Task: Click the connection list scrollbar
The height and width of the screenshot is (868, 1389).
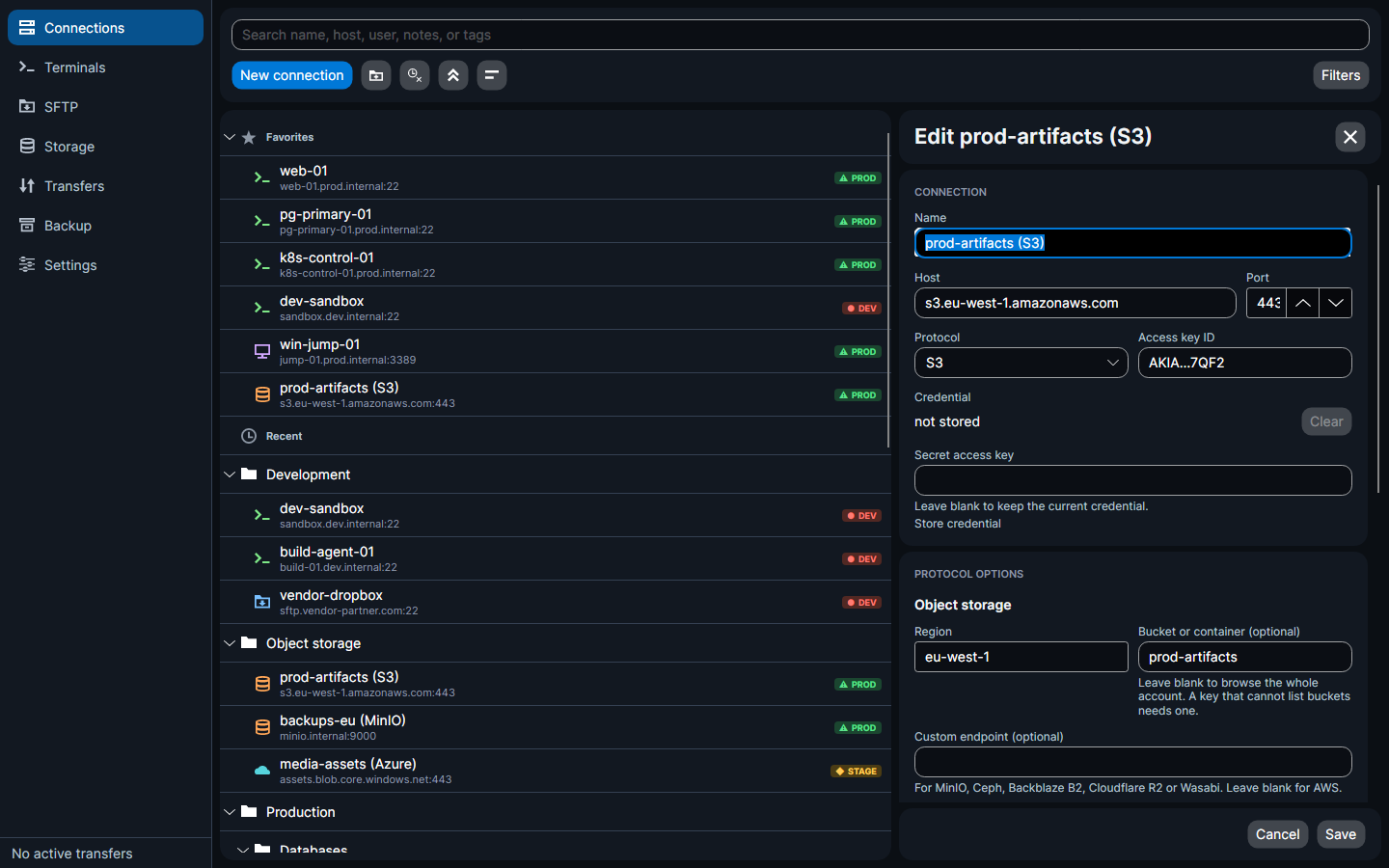Action: (887, 289)
